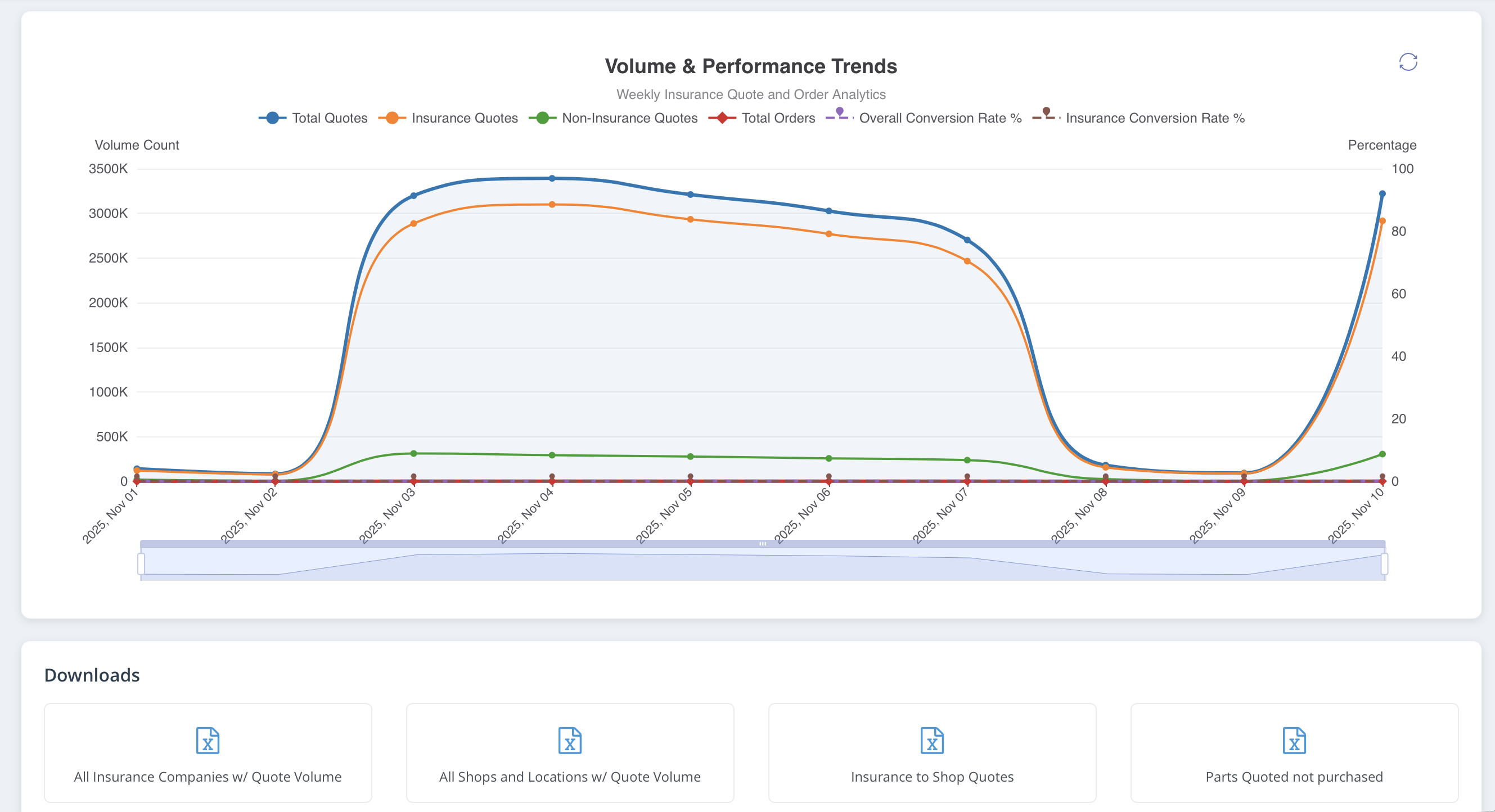Click the zoom slider top drag bar
The image size is (1495, 812).
point(762,544)
